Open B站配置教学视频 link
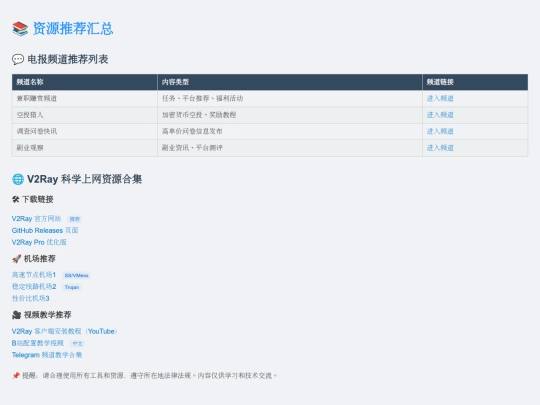Screen dimensions: 540x405 click(38, 343)
